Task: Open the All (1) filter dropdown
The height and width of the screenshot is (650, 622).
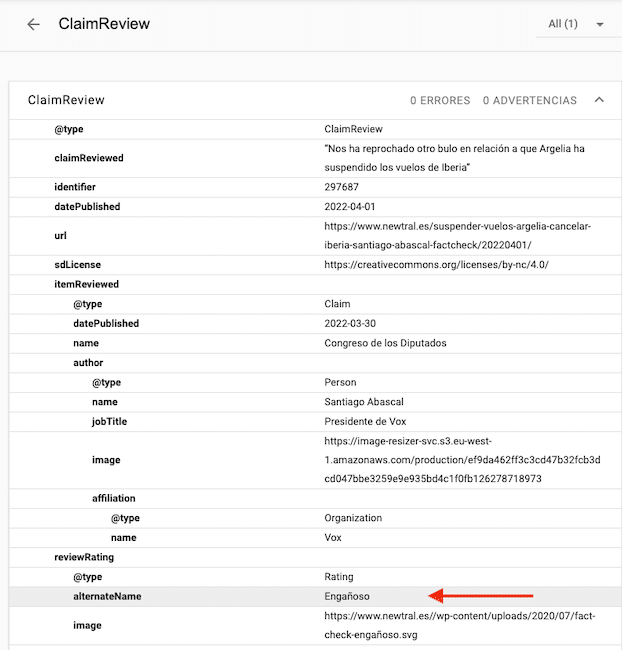Action: 578,24
